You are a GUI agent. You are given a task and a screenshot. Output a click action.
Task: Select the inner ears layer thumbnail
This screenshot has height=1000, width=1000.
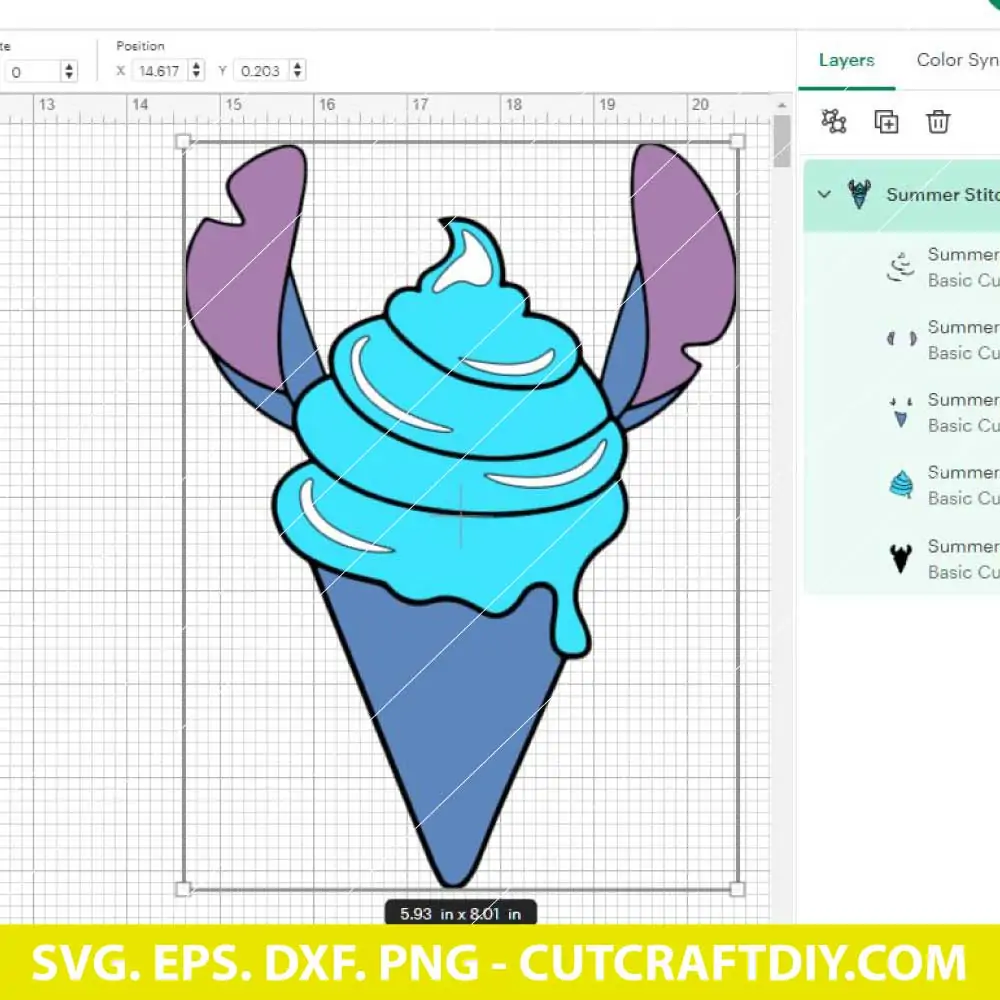click(901, 339)
